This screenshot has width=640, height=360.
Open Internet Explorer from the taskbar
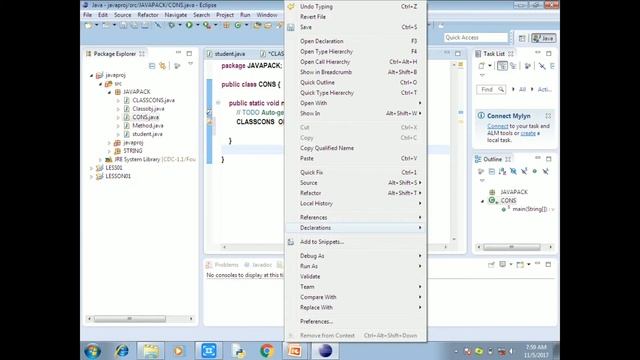click(x=122, y=351)
